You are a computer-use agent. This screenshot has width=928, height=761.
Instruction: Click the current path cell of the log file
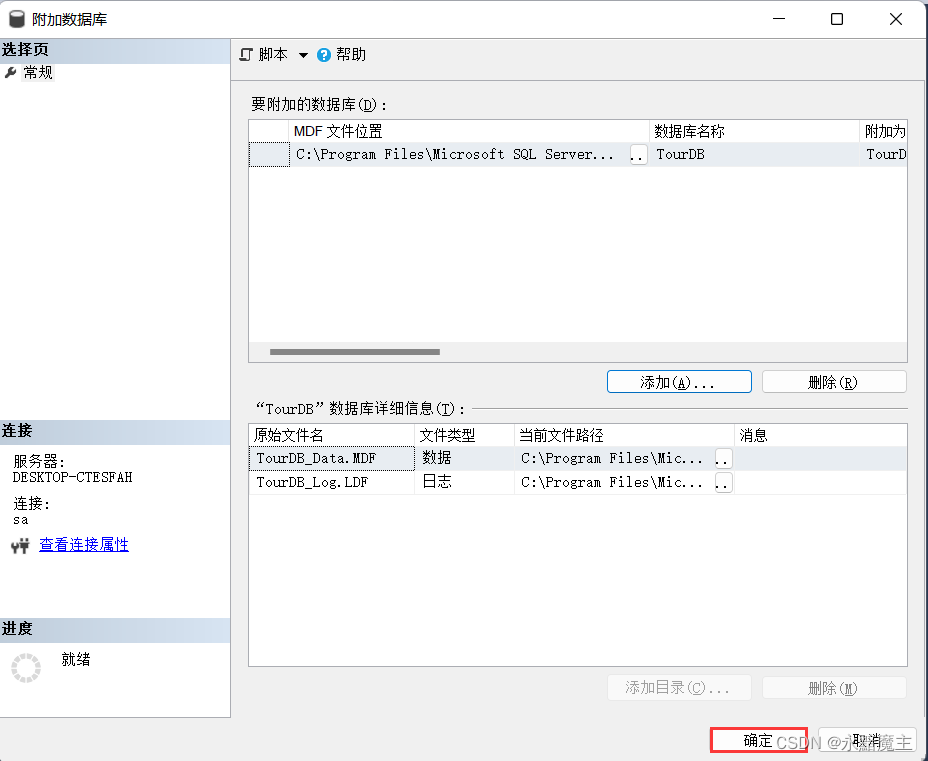click(x=615, y=482)
